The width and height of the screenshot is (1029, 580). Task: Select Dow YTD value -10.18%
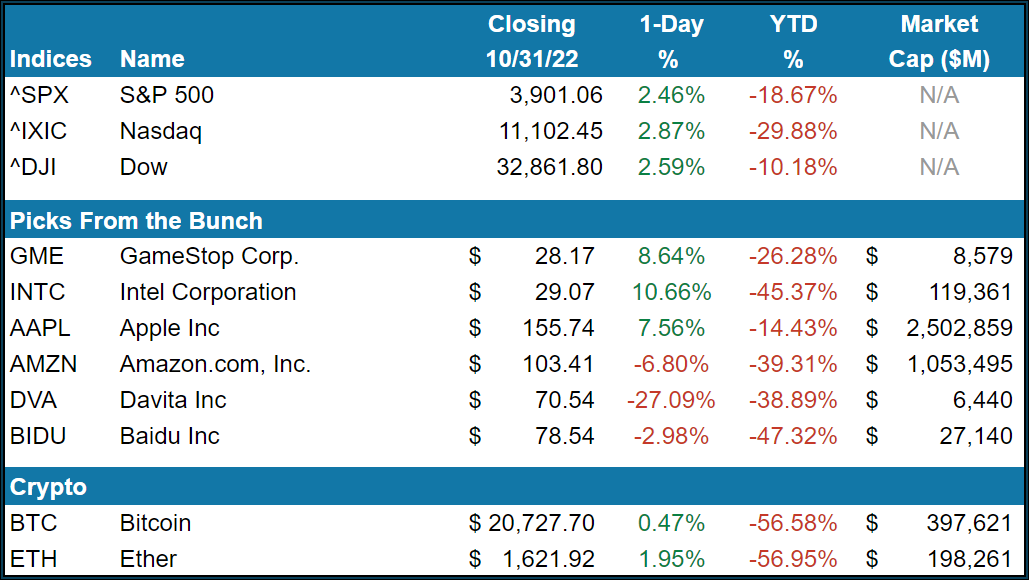pyautogui.click(x=793, y=168)
